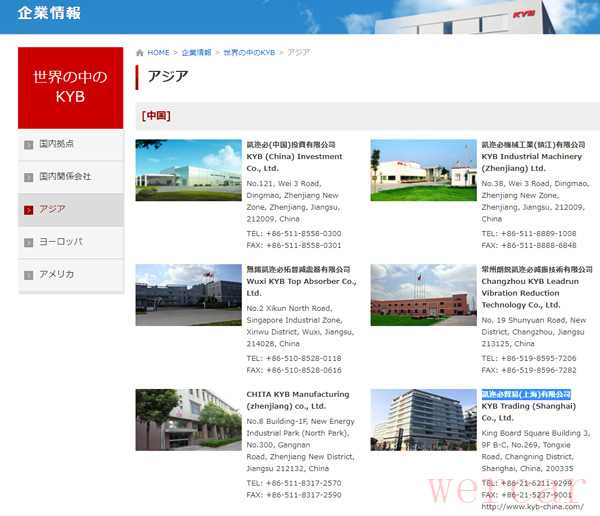Open the KYB Trading (Shanghai) building photo

pos(423,420)
